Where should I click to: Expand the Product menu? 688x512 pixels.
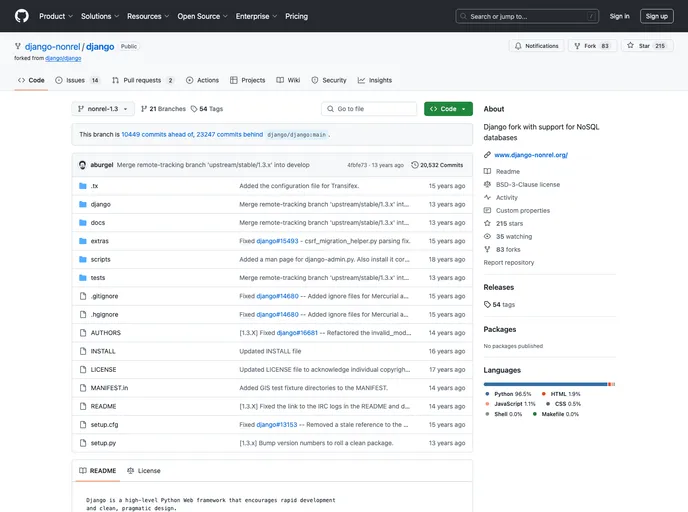[56, 16]
